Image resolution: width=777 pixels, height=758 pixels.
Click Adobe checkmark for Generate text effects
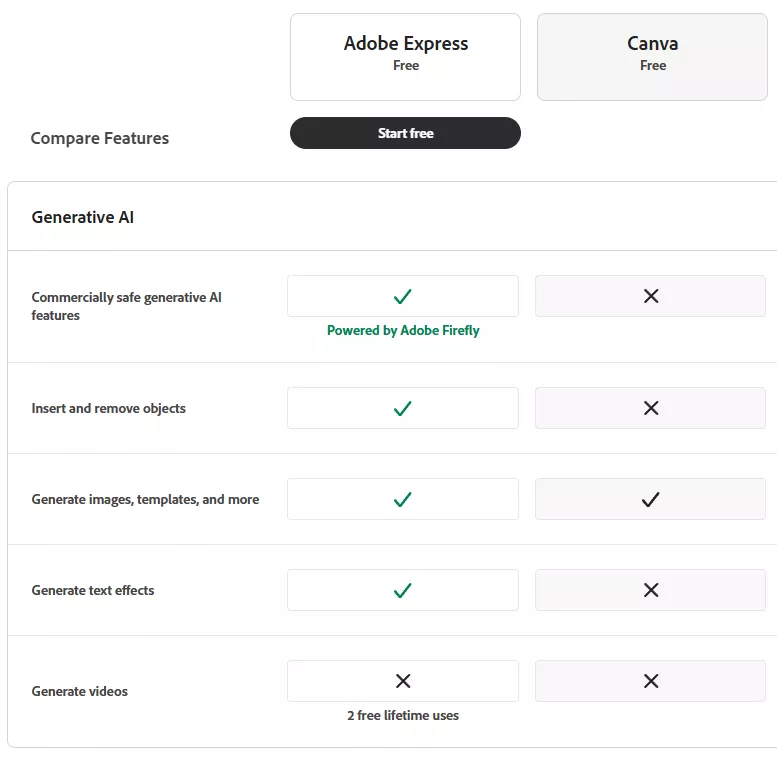[402, 590]
